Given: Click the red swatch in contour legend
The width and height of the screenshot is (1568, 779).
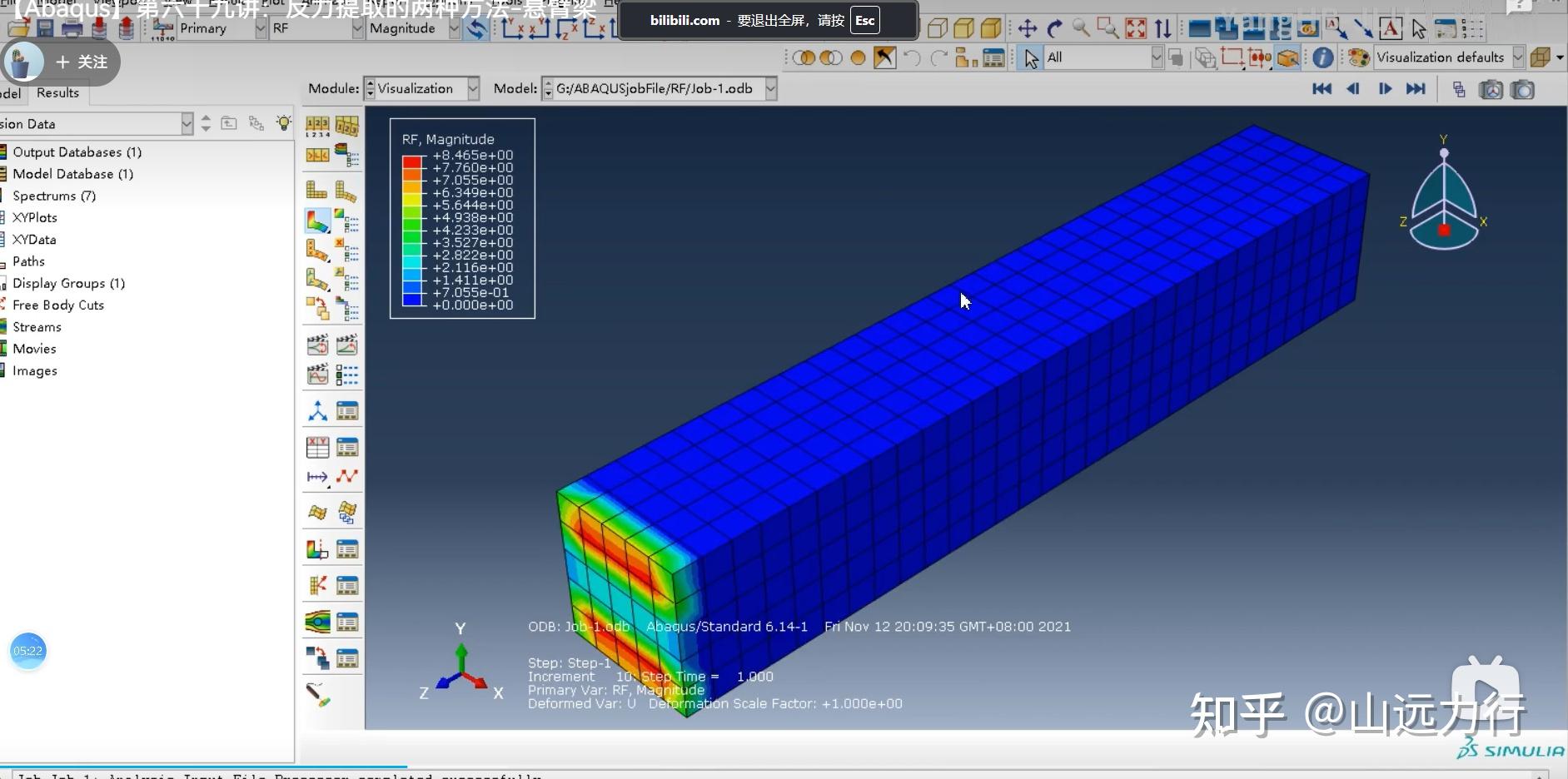Looking at the screenshot, I should point(412,161).
